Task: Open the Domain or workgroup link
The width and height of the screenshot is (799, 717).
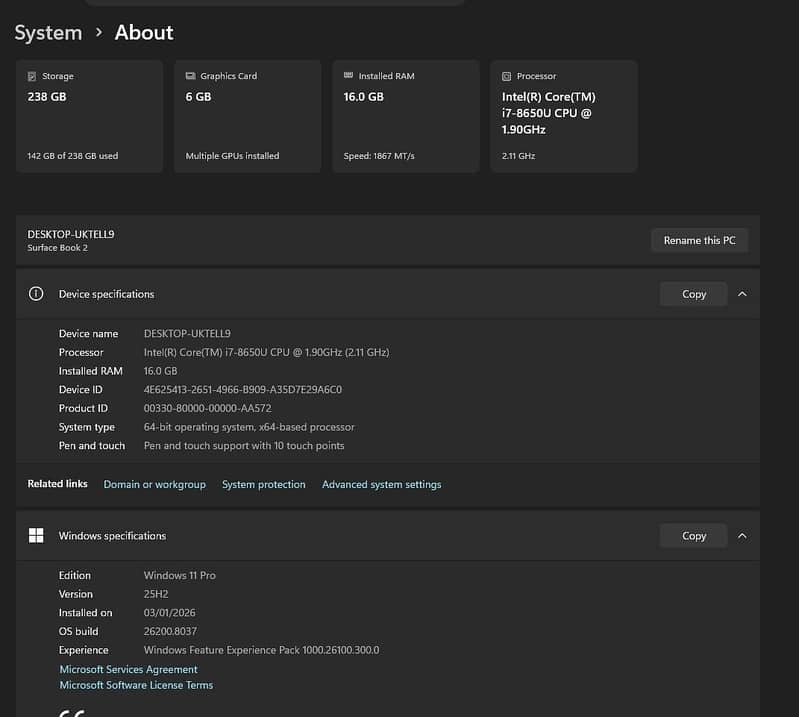Action: 154,485
